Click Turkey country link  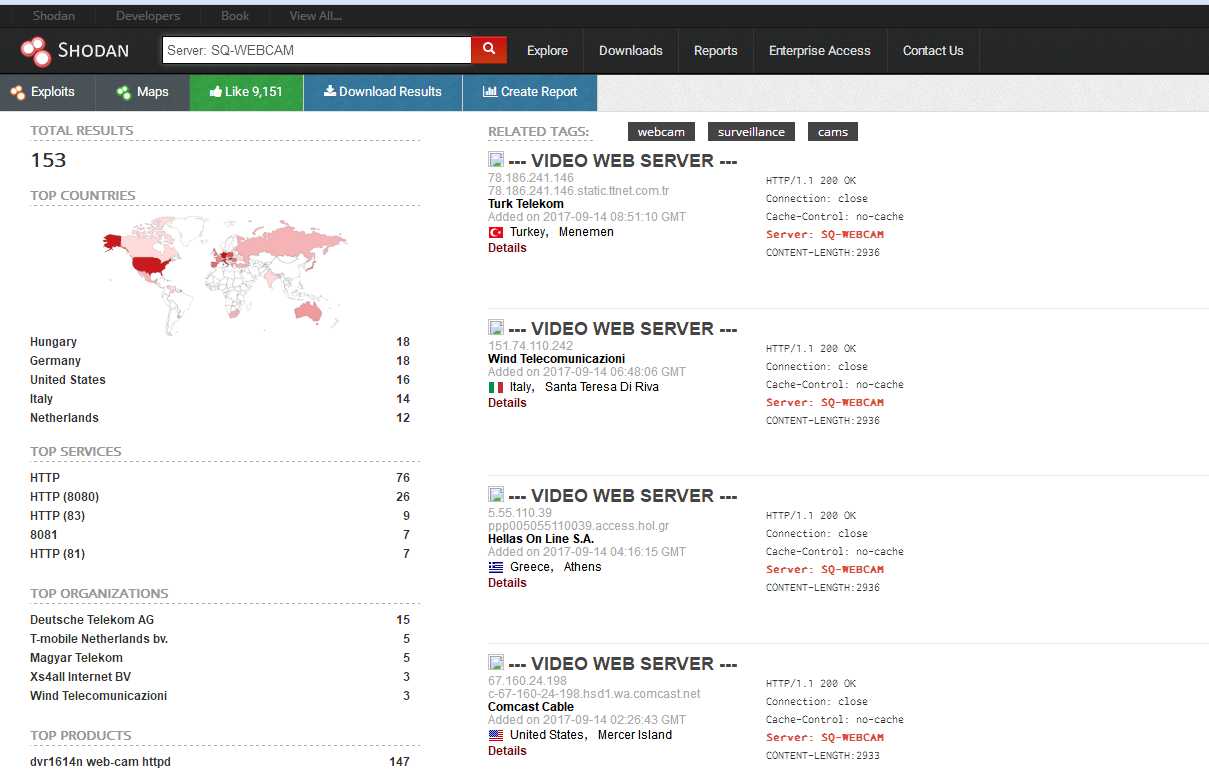528,232
